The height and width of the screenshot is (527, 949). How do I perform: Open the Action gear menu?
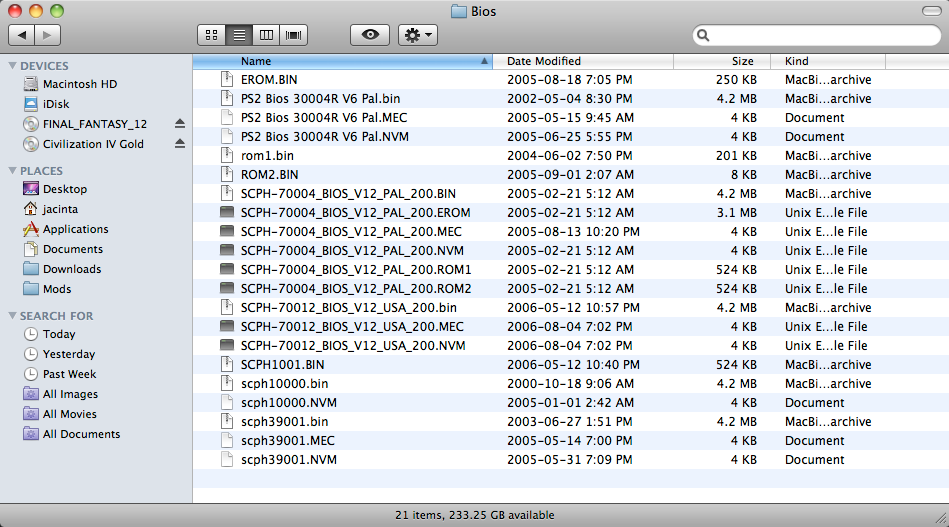[x=418, y=35]
